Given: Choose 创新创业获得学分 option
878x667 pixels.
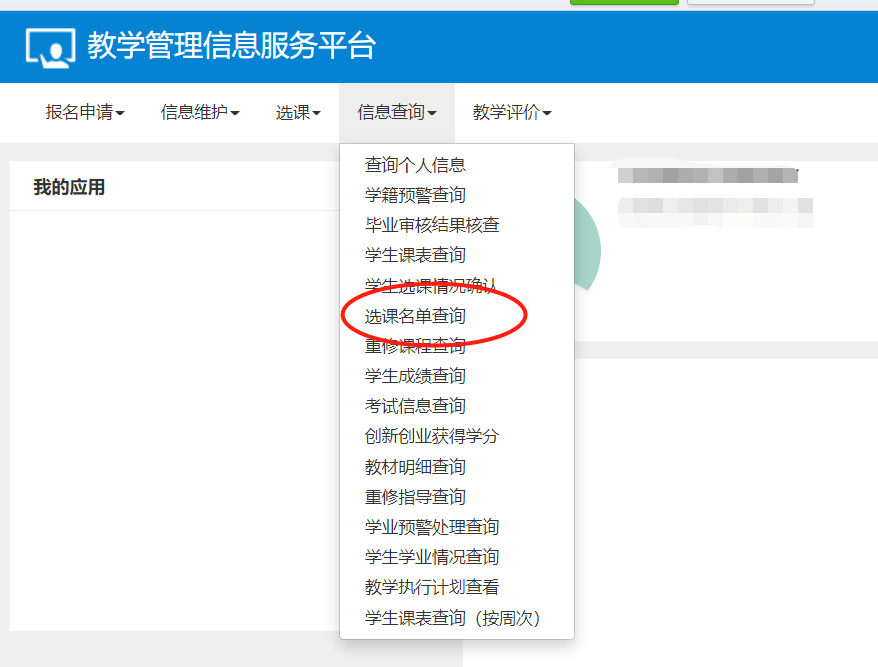Looking at the screenshot, I should pyautogui.click(x=432, y=436).
